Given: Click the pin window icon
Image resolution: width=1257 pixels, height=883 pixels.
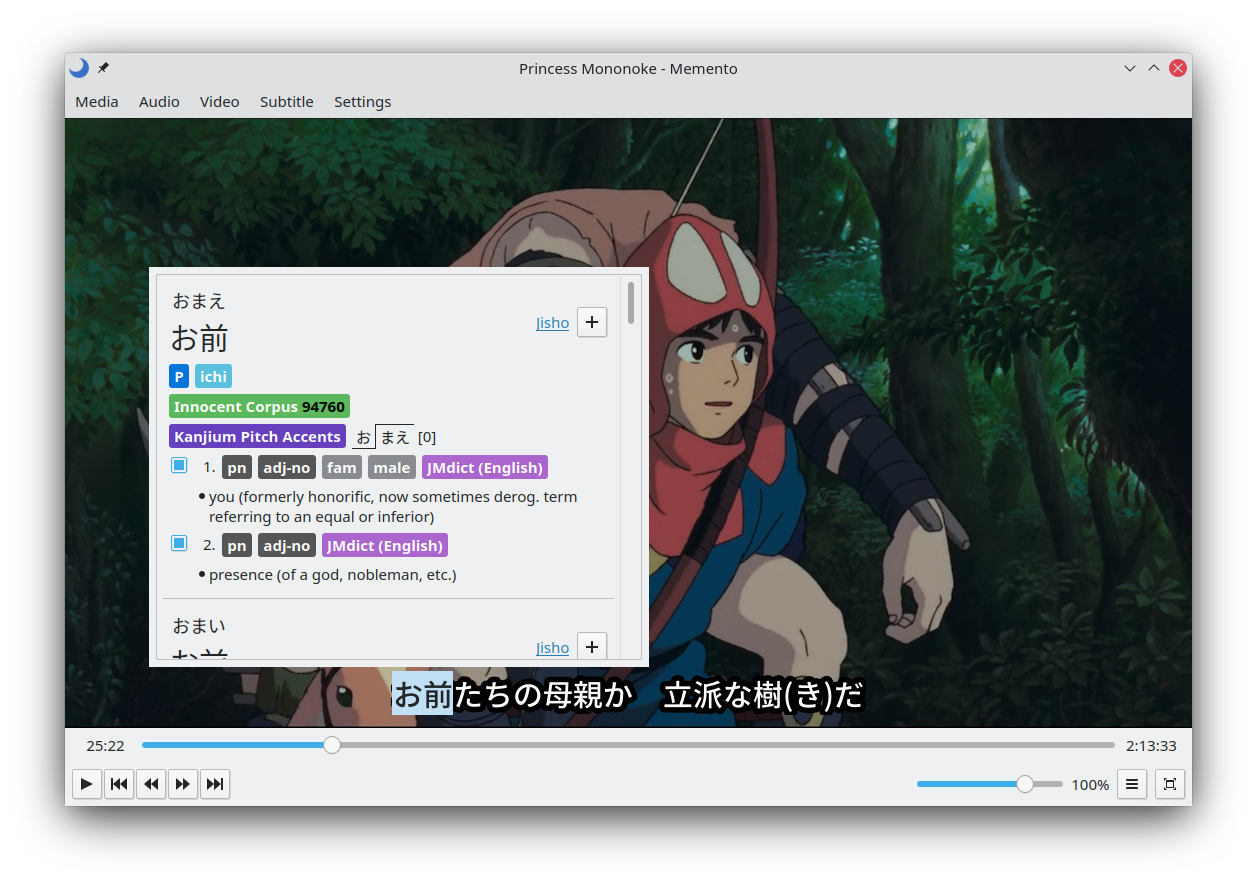Looking at the screenshot, I should click(103, 68).
